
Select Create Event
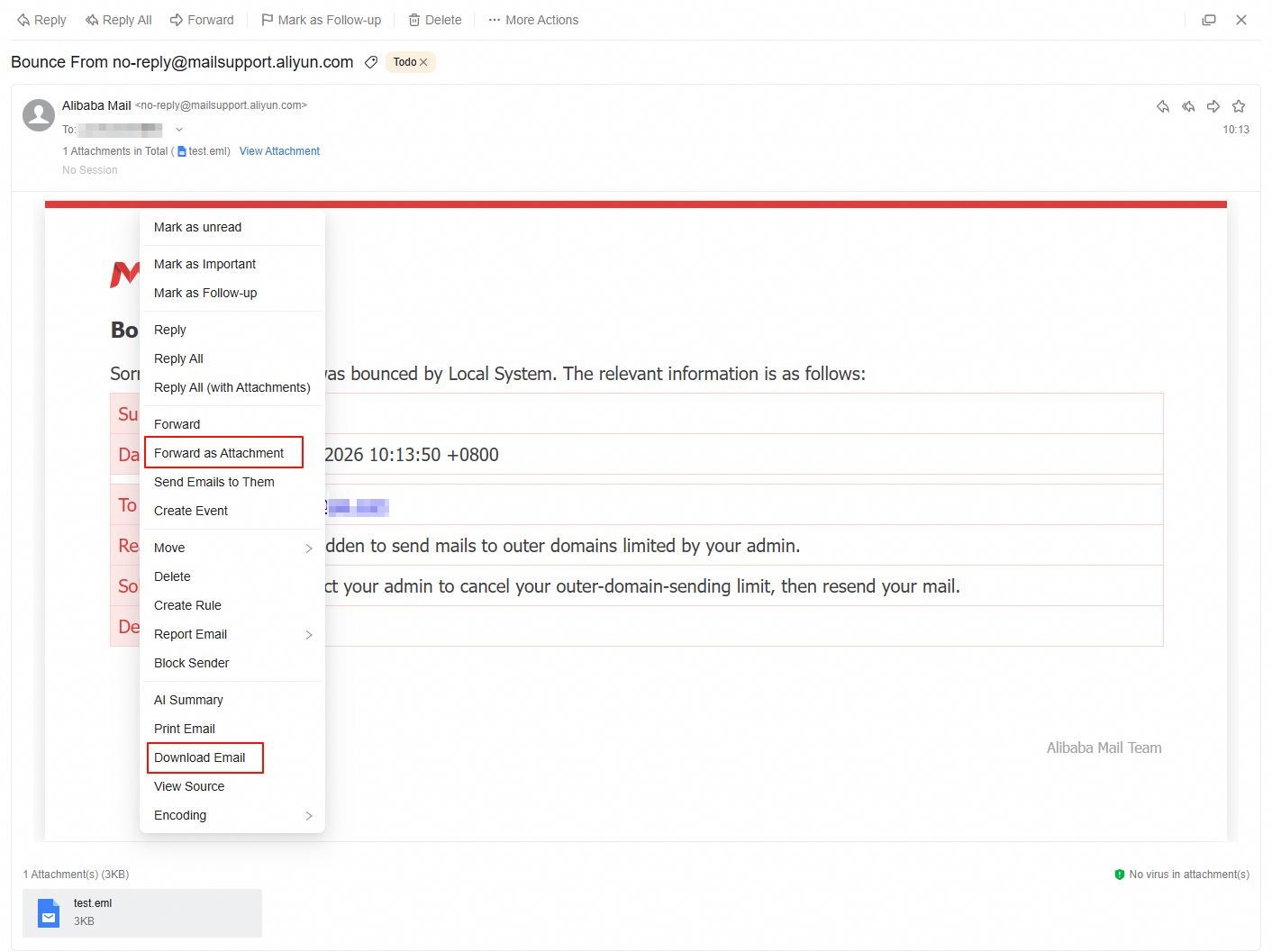click(x=232, y=511)
